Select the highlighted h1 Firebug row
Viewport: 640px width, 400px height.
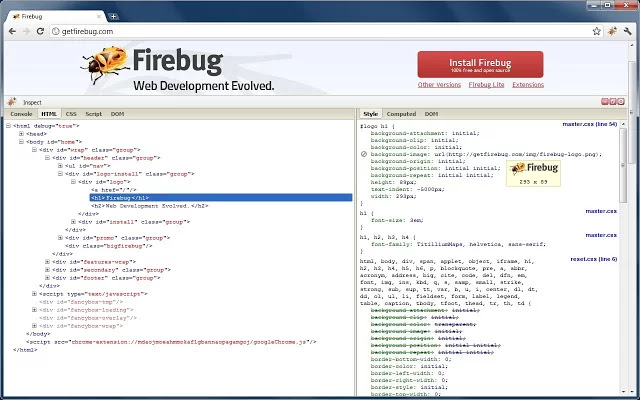[x=221, y=198]
